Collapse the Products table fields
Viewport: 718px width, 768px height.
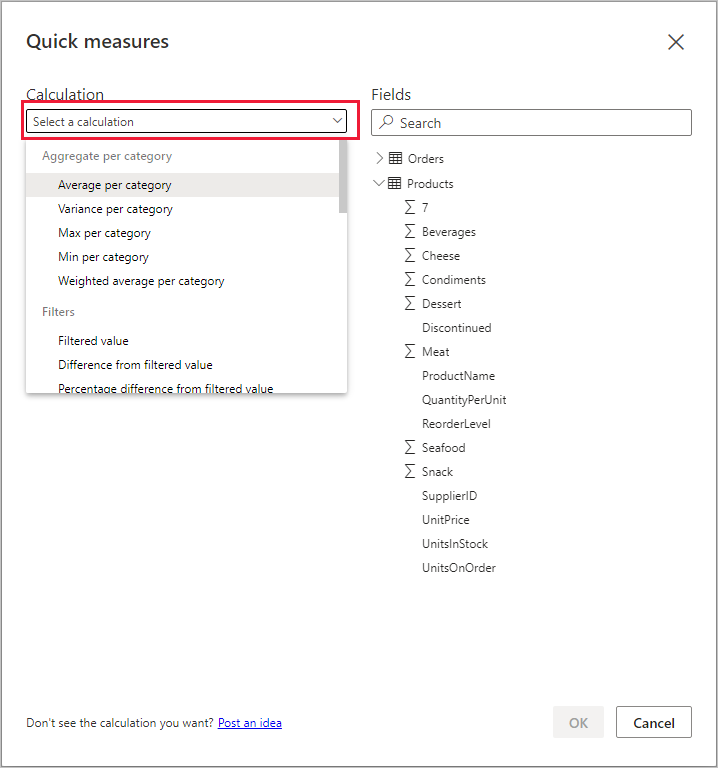pyautogui.click(x=379, y=183)
